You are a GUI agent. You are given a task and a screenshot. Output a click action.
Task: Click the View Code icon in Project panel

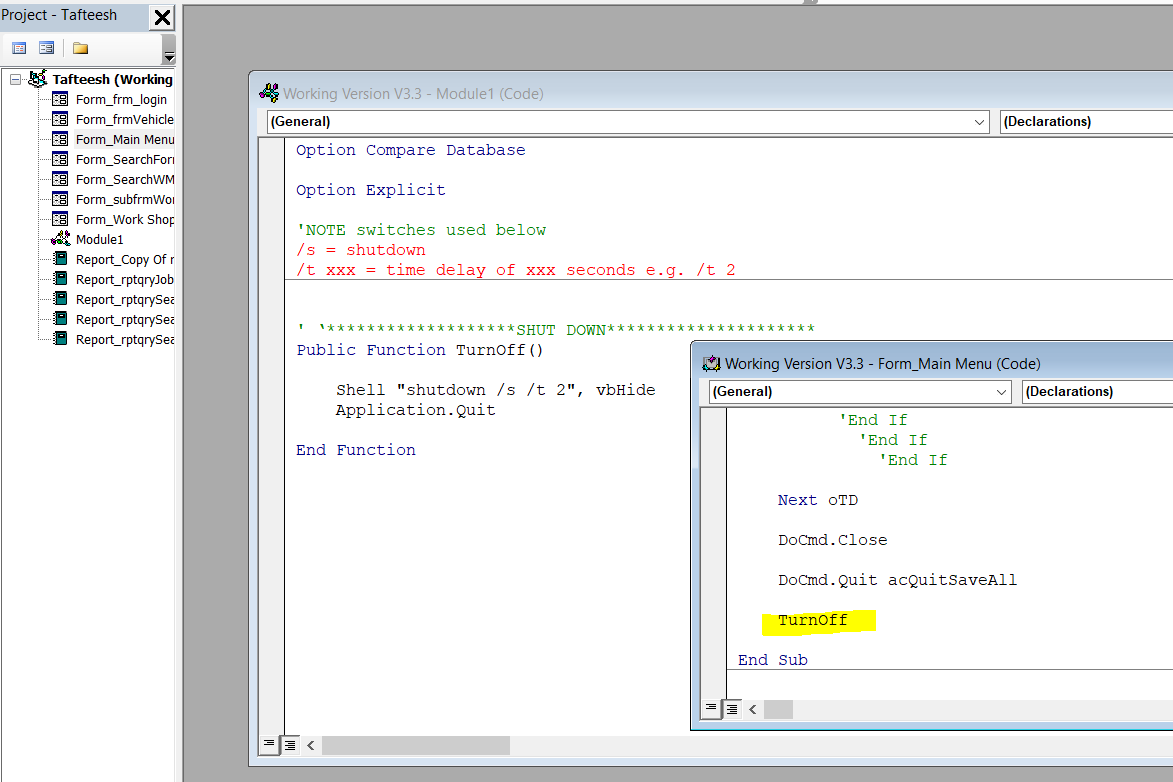coord(19,48)
